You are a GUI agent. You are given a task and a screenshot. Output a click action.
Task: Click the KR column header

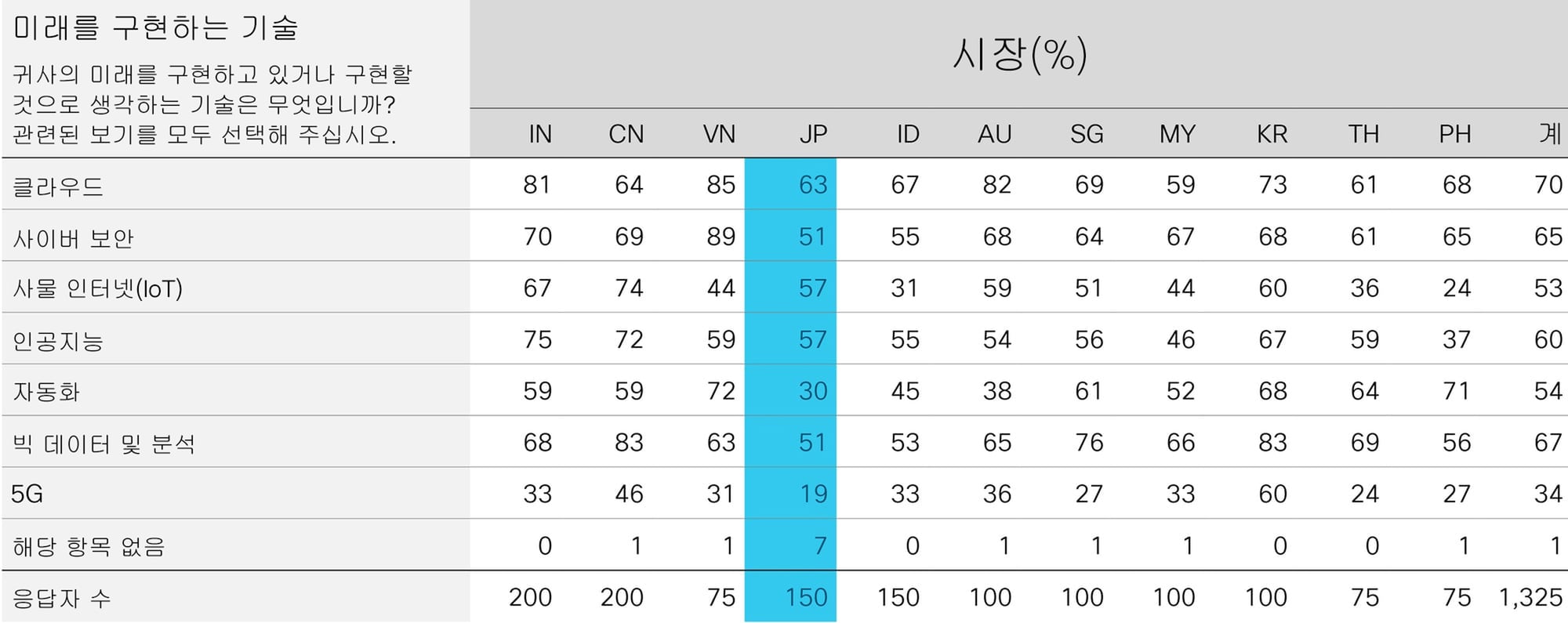[1272, 134]
